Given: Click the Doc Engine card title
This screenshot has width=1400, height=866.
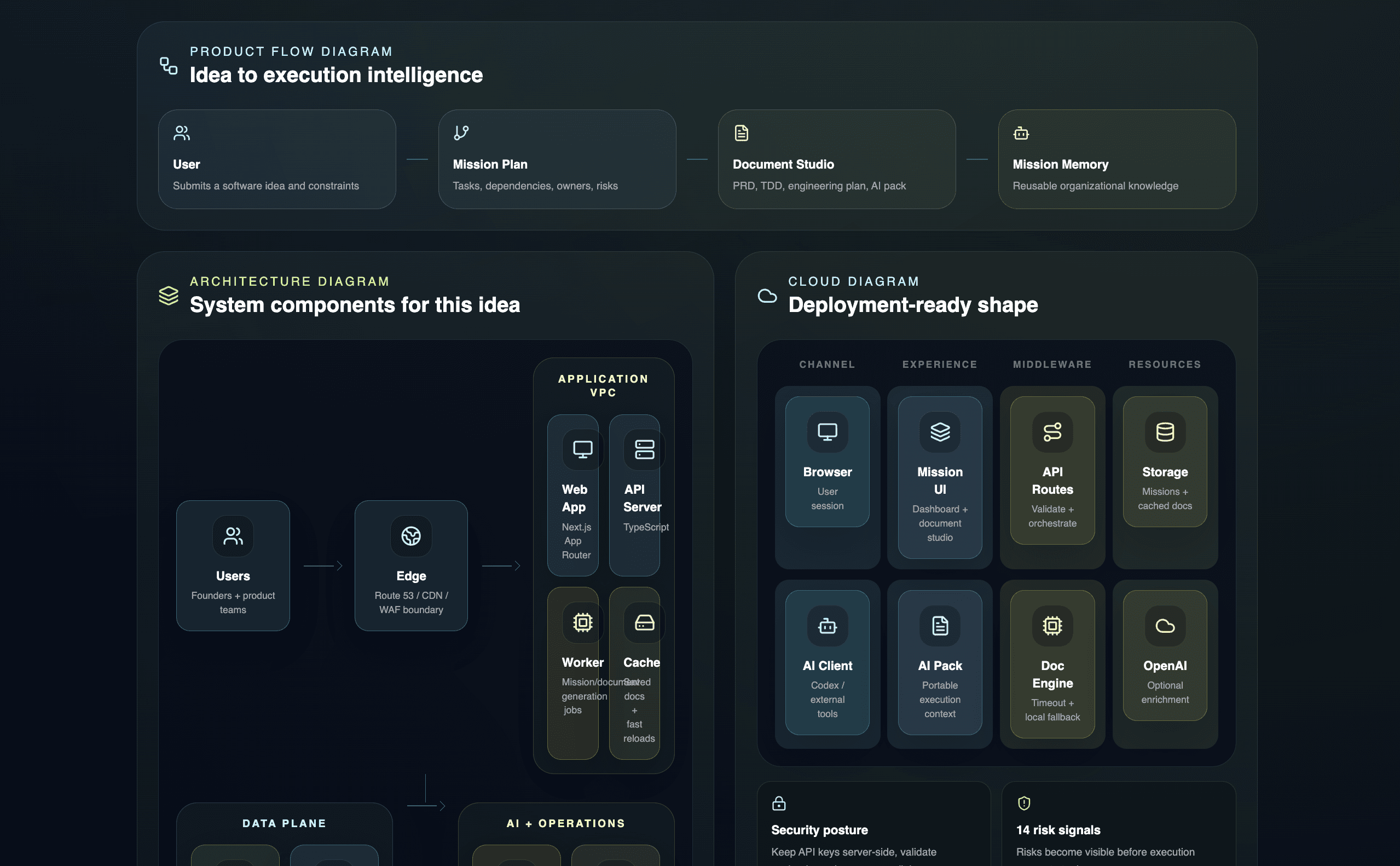Looking at the screenshot, I should tap(1052, 675).
